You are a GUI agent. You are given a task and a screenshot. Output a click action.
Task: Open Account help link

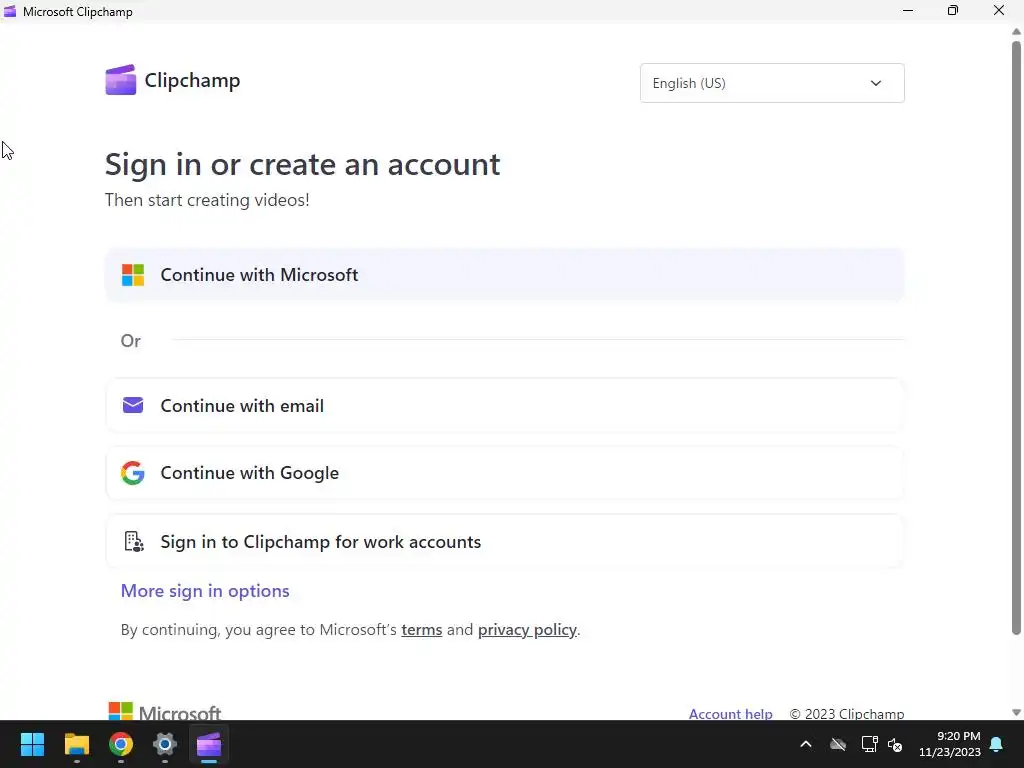(730, 714)
